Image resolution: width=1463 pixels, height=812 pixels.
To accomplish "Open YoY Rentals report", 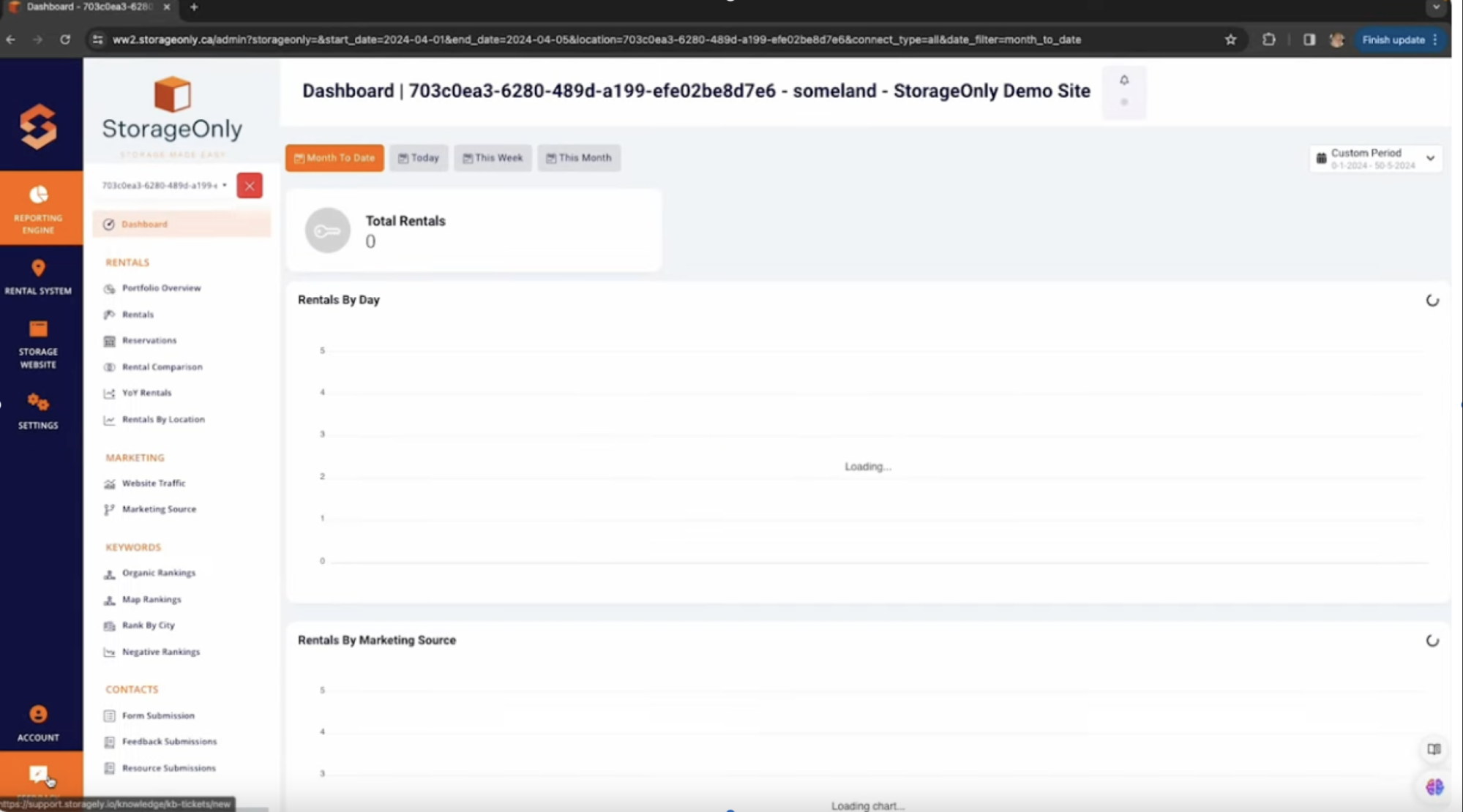I will 146,393.
